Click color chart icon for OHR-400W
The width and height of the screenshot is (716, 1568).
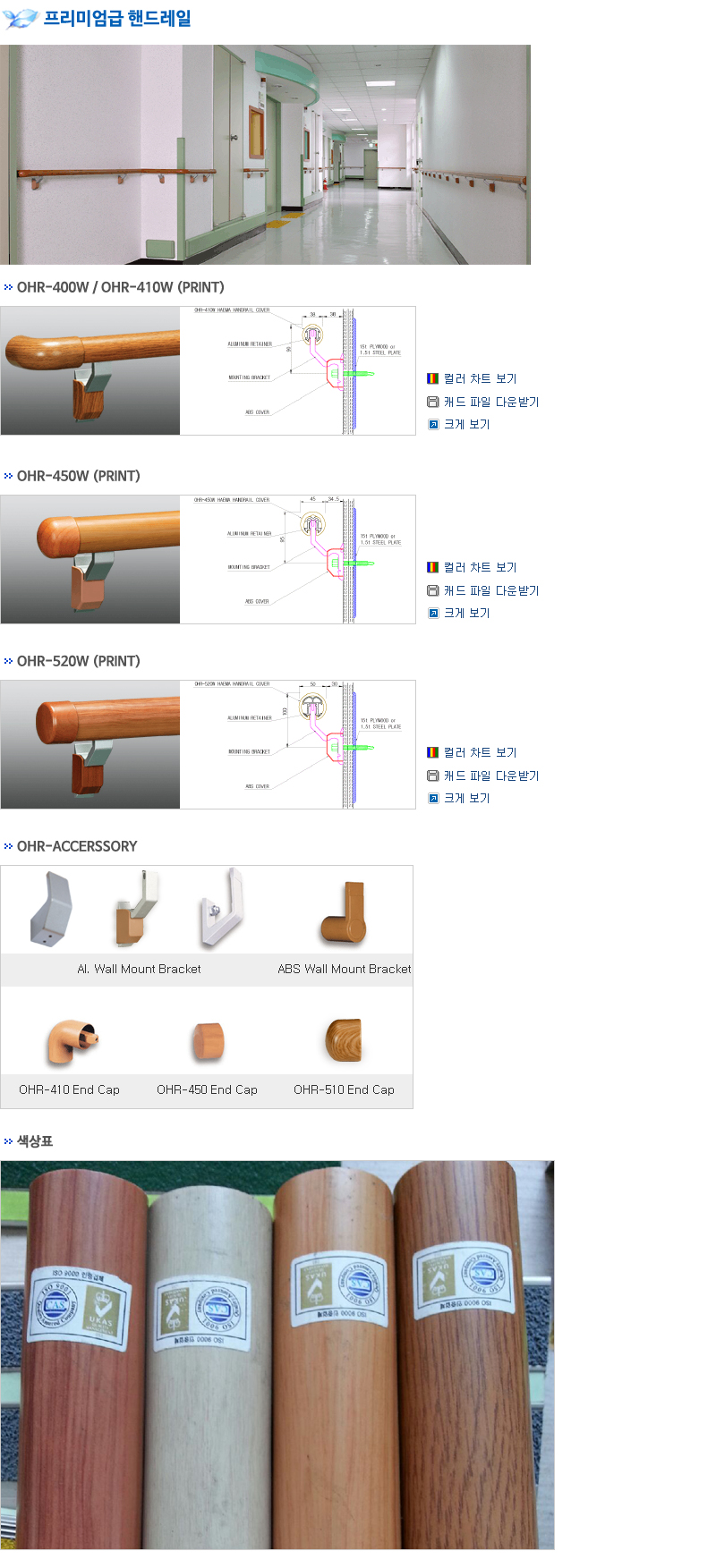(432, 378)
